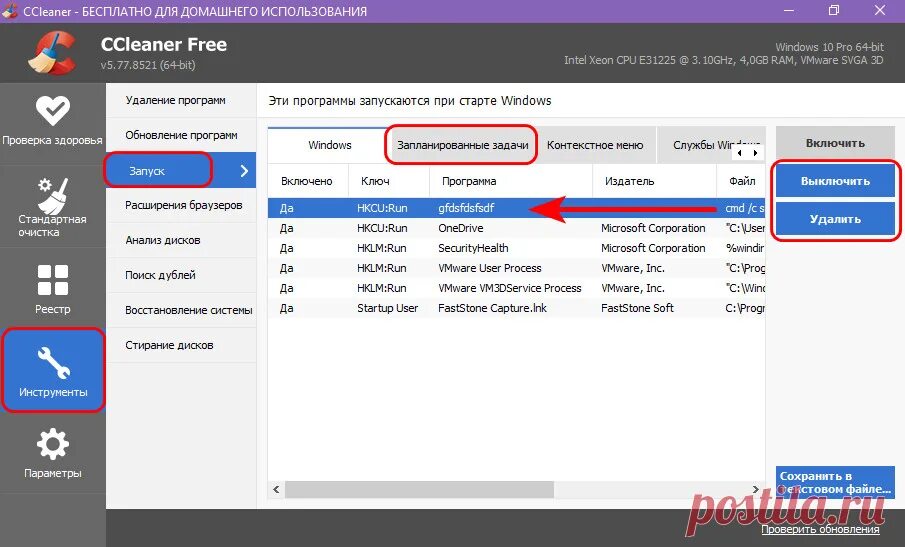
Task: Select 'FastStone Capture.lnk' entry
Action: tap(517, 308)
